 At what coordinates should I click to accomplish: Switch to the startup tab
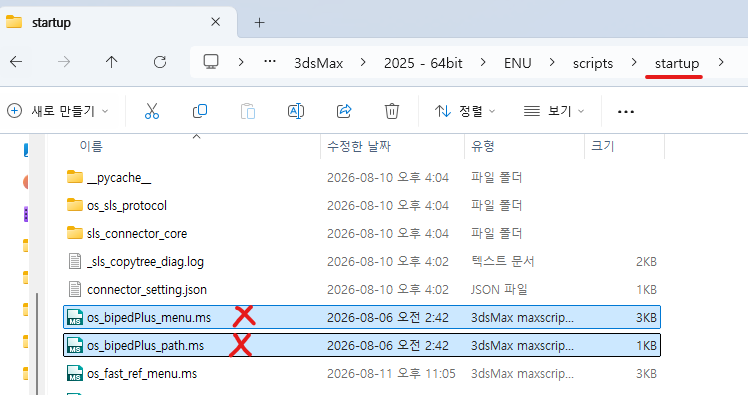[119, 22]
